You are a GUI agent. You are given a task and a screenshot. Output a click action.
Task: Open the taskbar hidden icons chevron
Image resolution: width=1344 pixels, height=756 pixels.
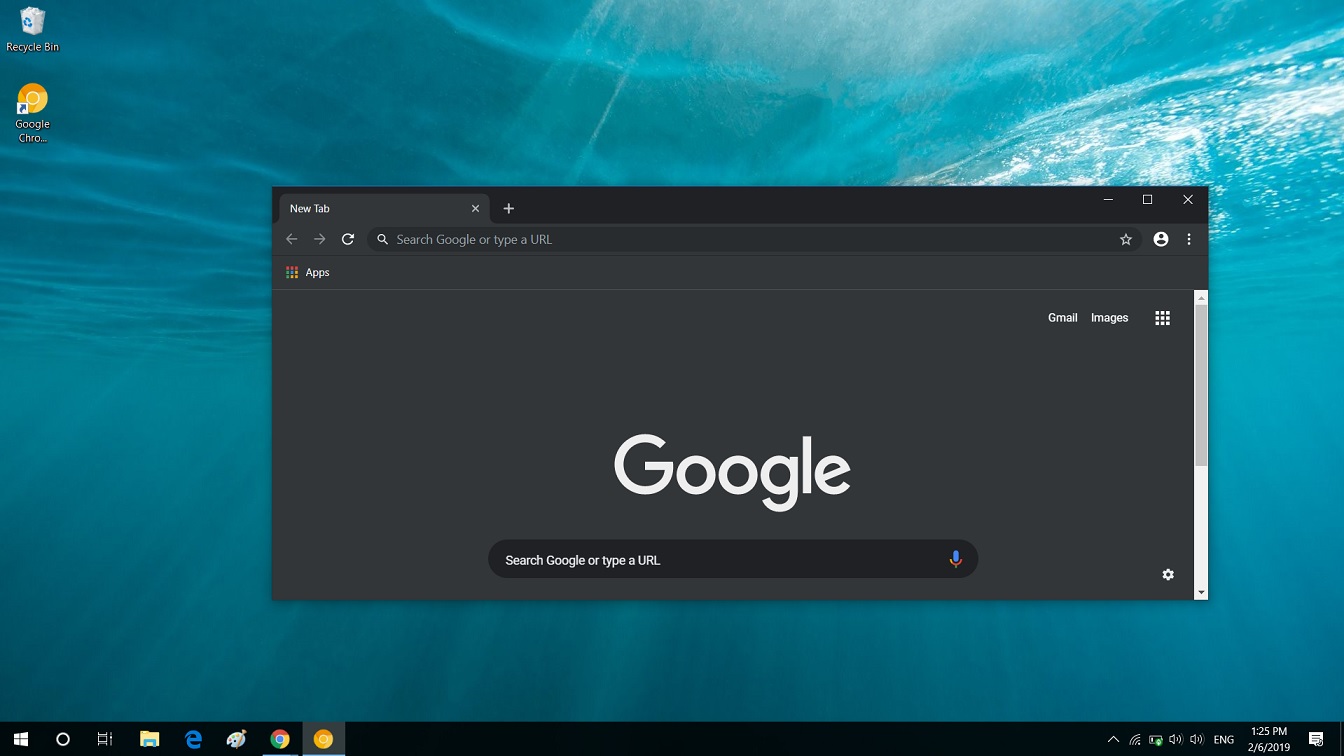pos(1113,739)
